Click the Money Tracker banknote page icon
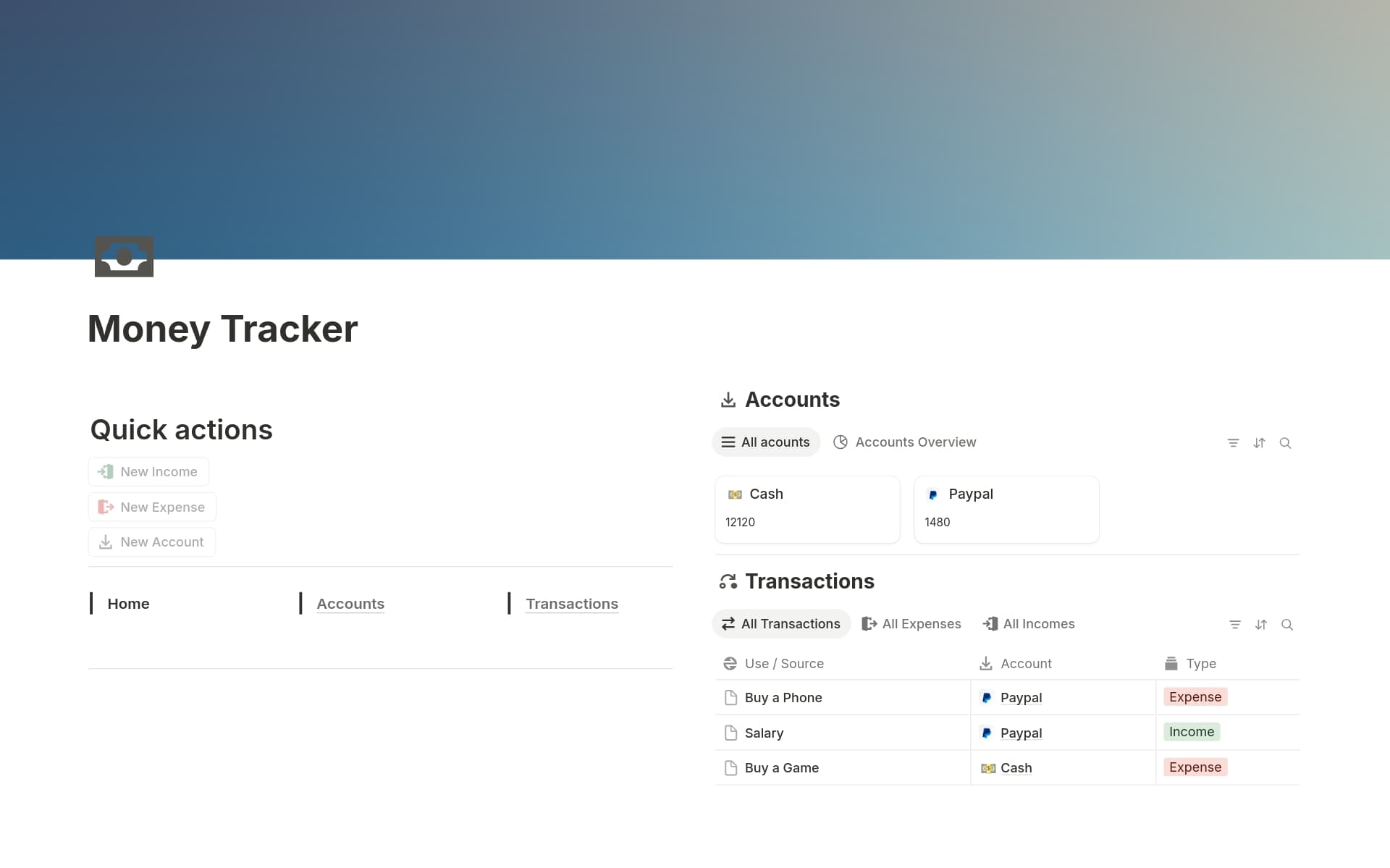 coord(124,256)
